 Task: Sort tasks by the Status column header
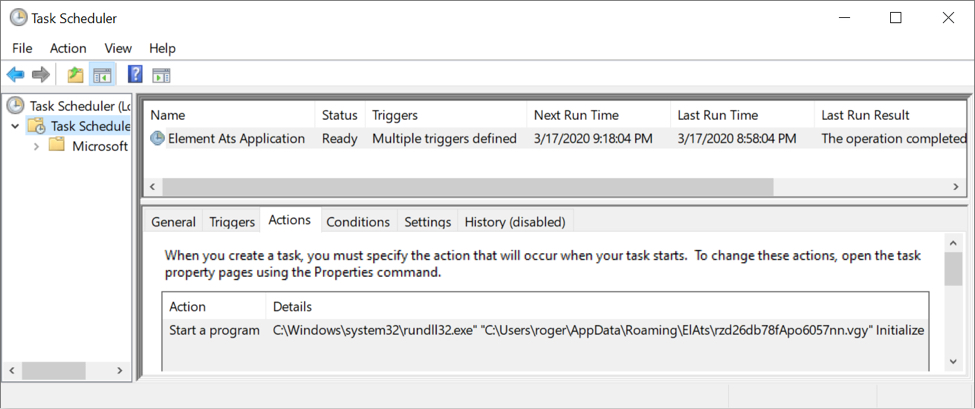coord(339,115)
